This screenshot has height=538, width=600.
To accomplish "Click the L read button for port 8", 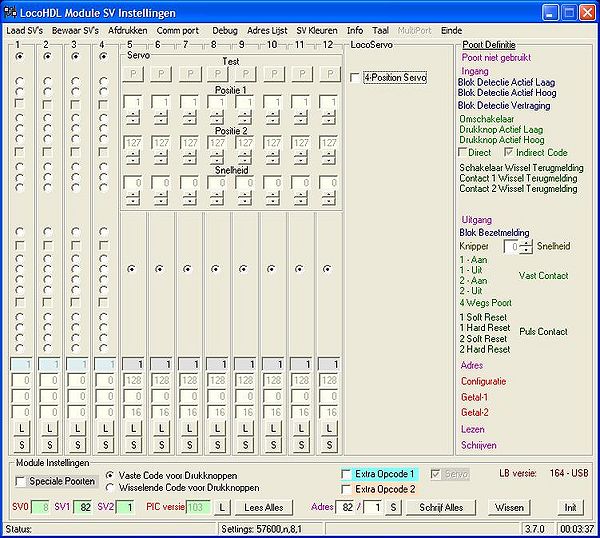I will click(217, 429).
